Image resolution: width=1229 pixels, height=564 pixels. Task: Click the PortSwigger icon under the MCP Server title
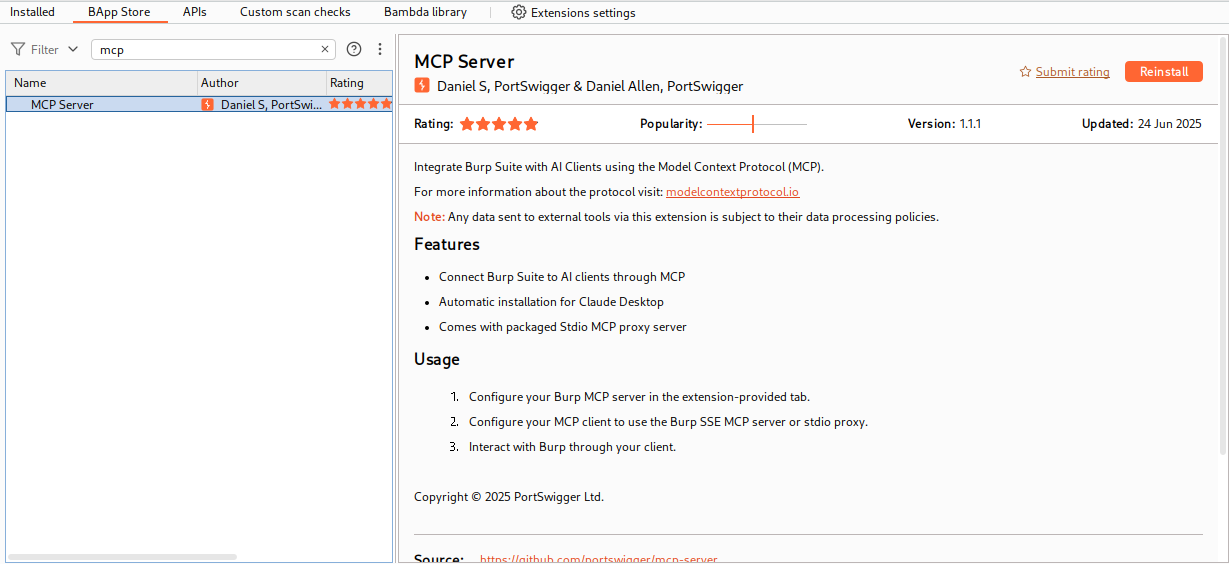(x=422, y=86)
